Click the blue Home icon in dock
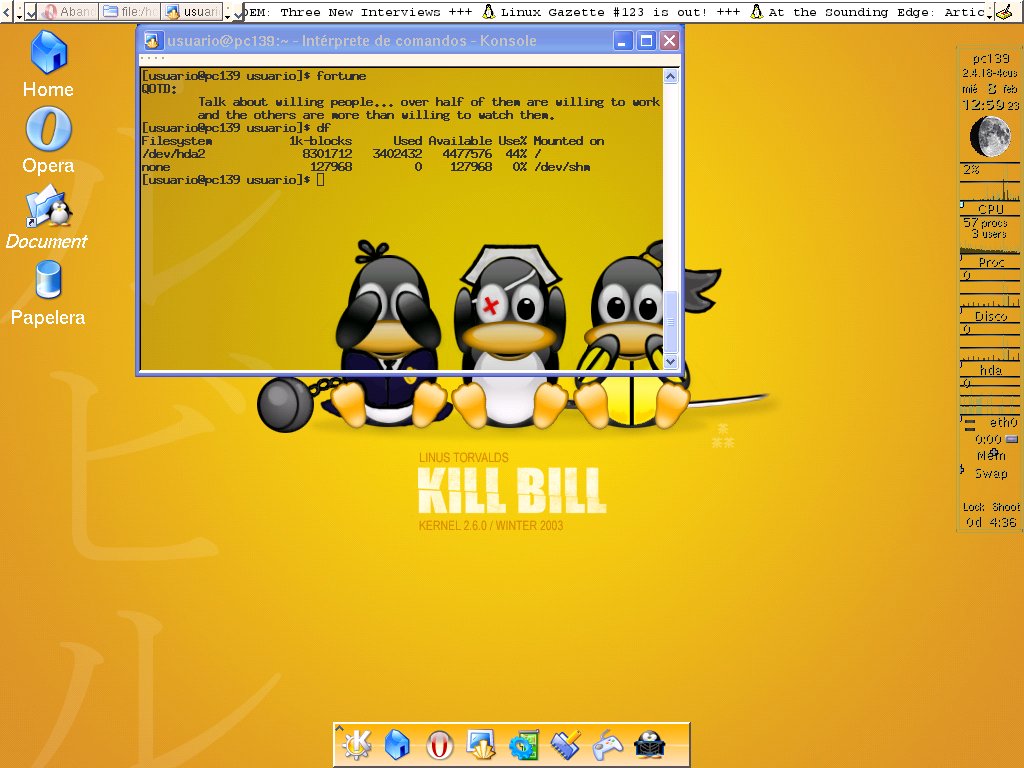 [396, 744]
